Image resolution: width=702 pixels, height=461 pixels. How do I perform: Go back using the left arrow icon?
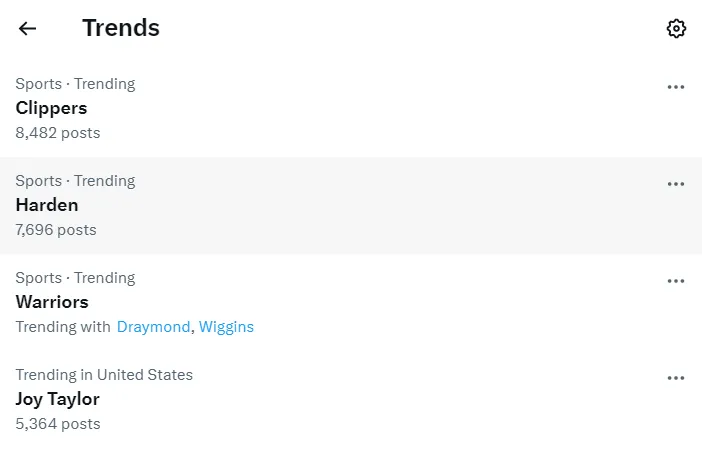coord(27,29)
